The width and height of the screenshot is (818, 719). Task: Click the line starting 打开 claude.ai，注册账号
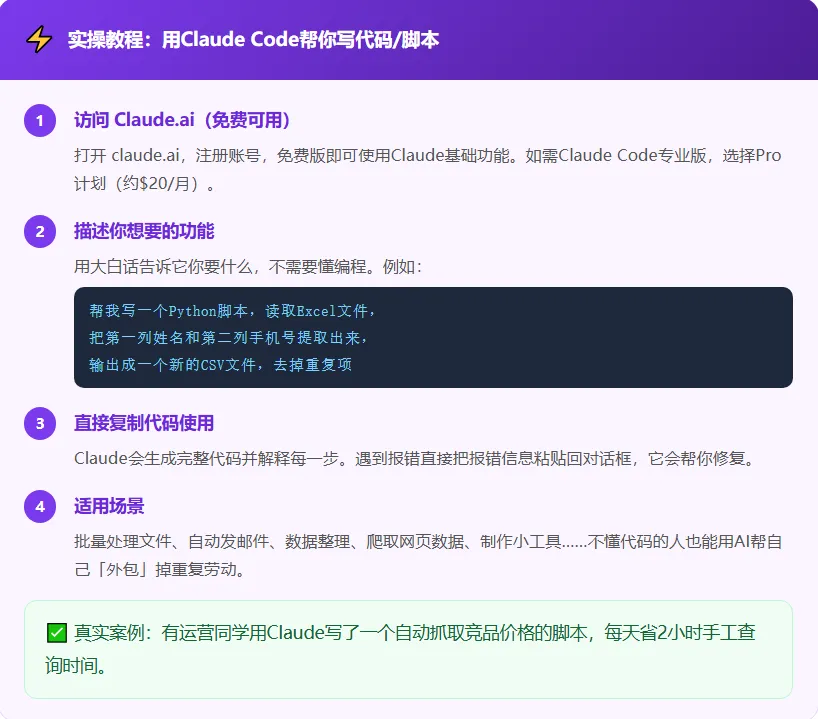(x=428, y=155)
